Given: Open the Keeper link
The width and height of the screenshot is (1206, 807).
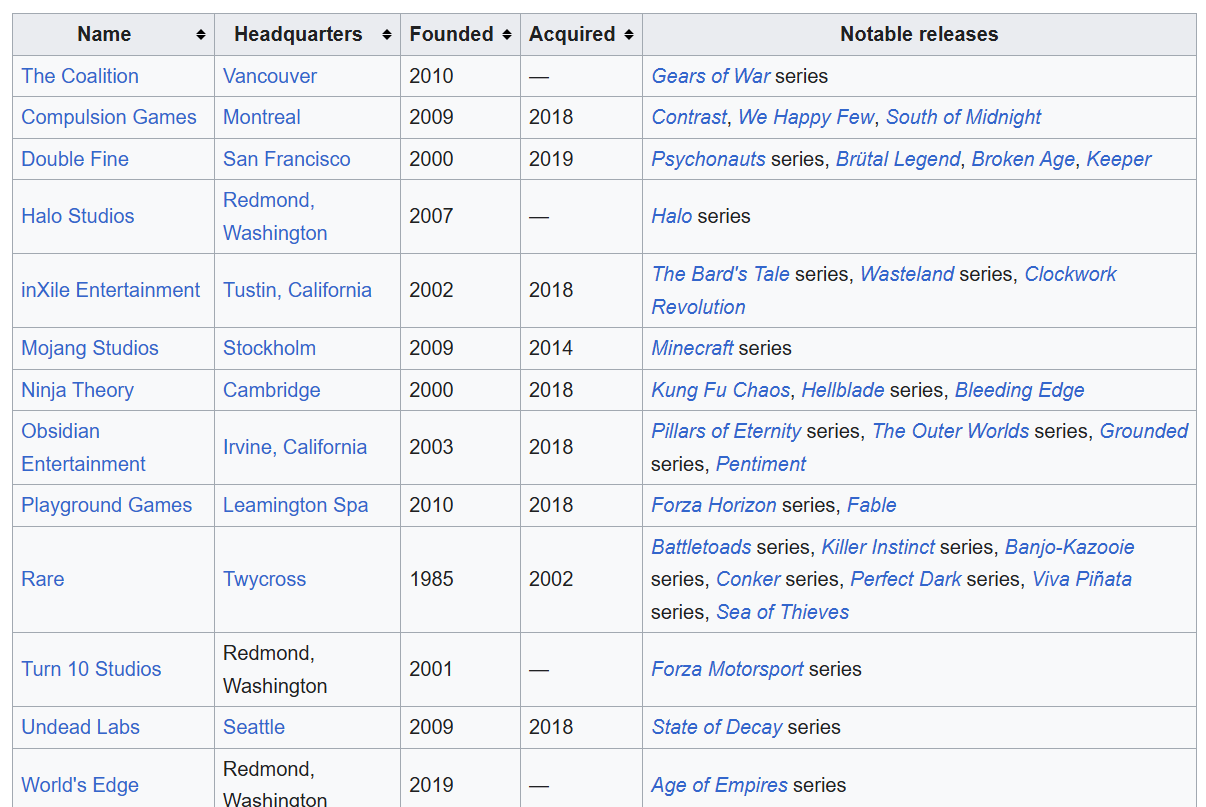Looking at the screenshot, I should (1119, 159).
